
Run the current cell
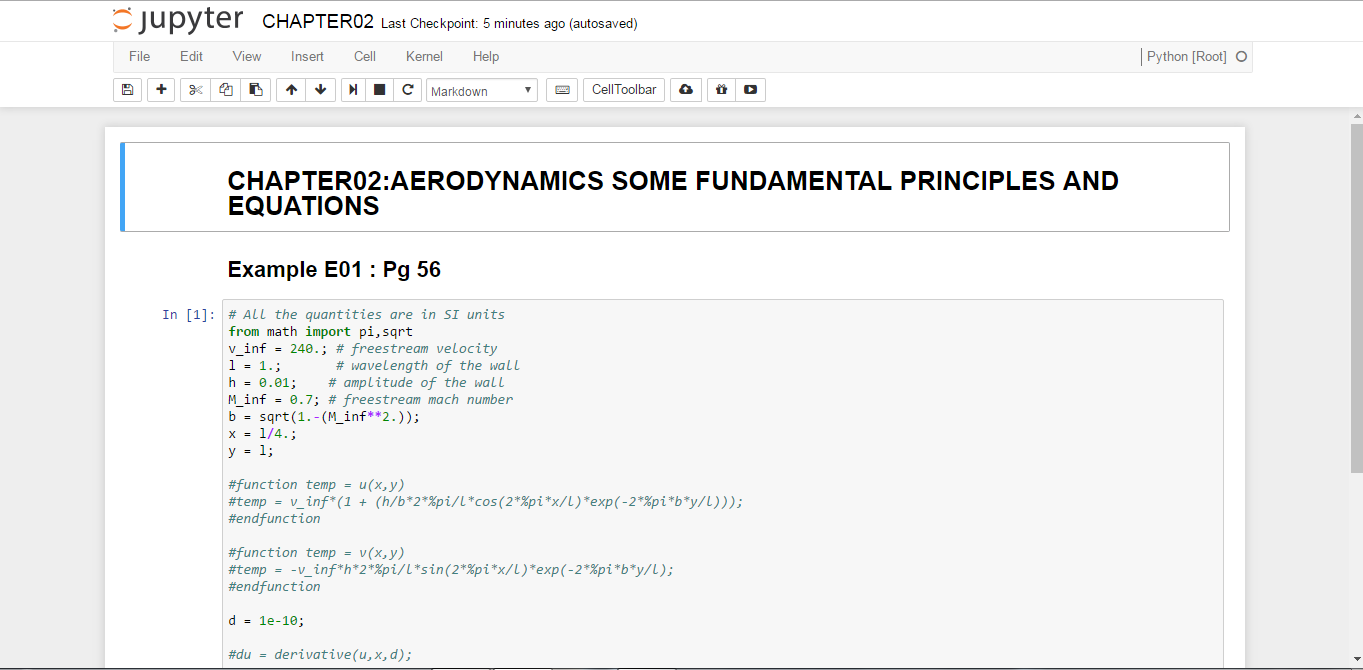point(353,90)
